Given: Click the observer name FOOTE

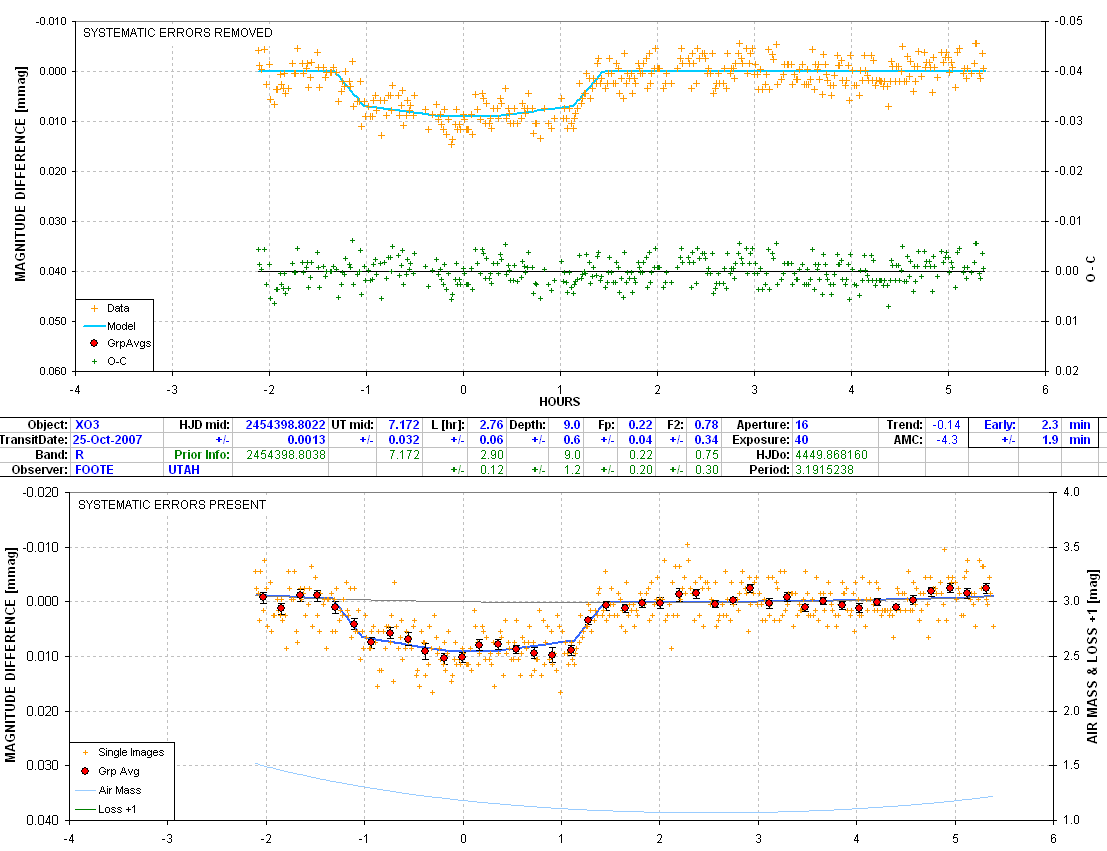Looking at the screenshot, I should point(94,470).
